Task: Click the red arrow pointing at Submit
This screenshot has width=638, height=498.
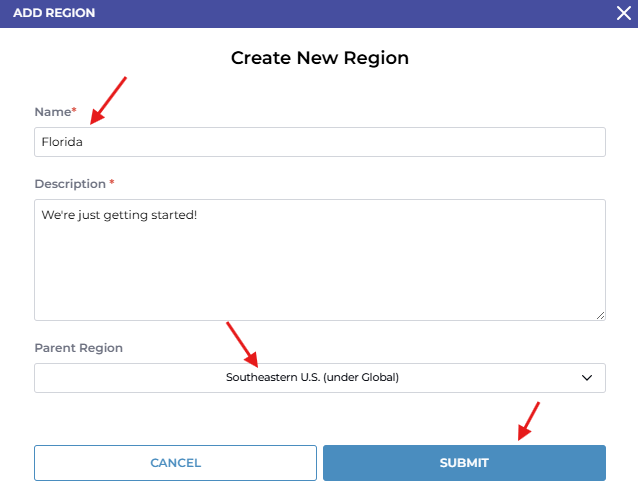Action: pos(528,421)
